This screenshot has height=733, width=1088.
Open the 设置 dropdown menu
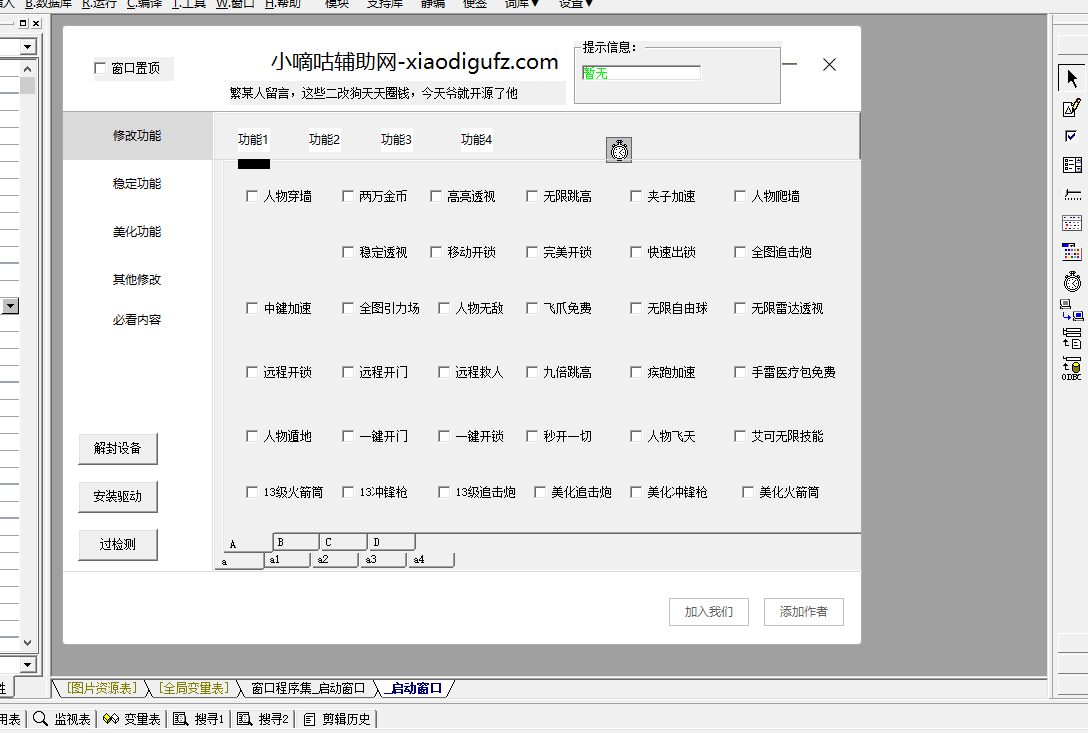[x=576, y=4]
